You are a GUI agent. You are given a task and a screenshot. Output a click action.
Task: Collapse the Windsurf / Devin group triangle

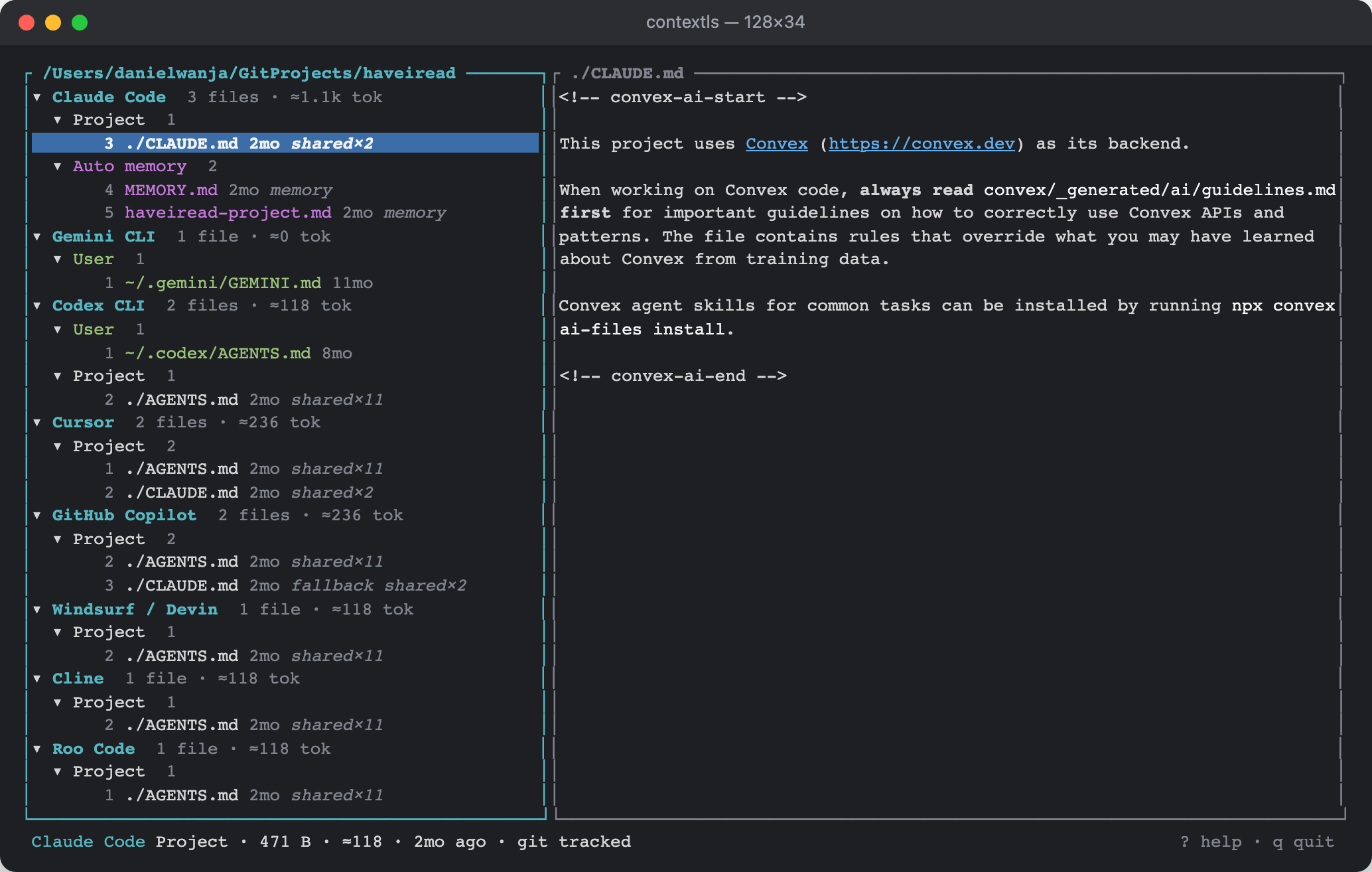click(37, 610)
